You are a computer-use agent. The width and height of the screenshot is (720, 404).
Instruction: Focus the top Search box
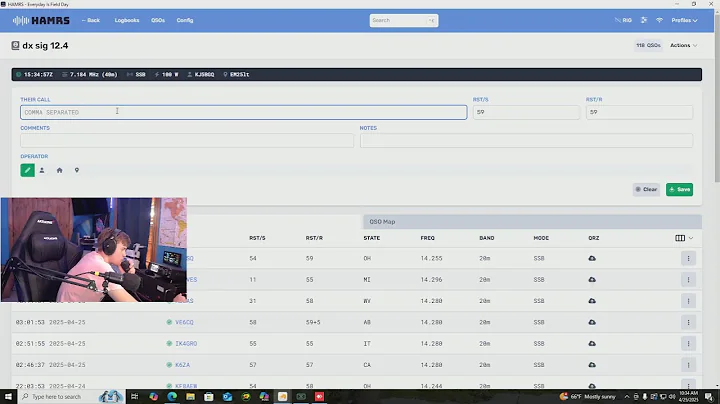404,20
